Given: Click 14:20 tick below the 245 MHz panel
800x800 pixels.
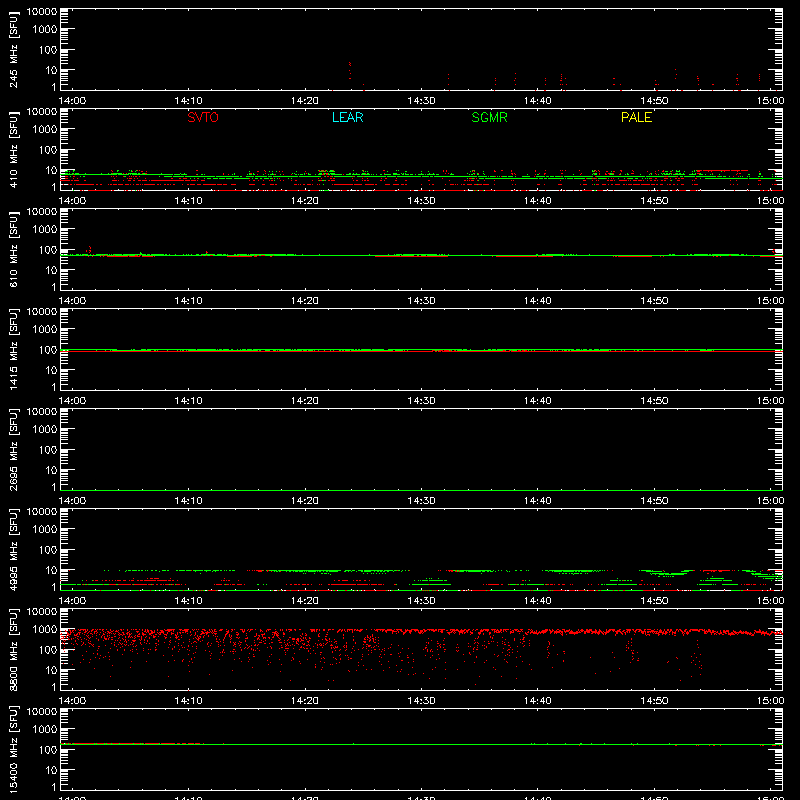Looking at the screenshot, I should pos(305,101).
